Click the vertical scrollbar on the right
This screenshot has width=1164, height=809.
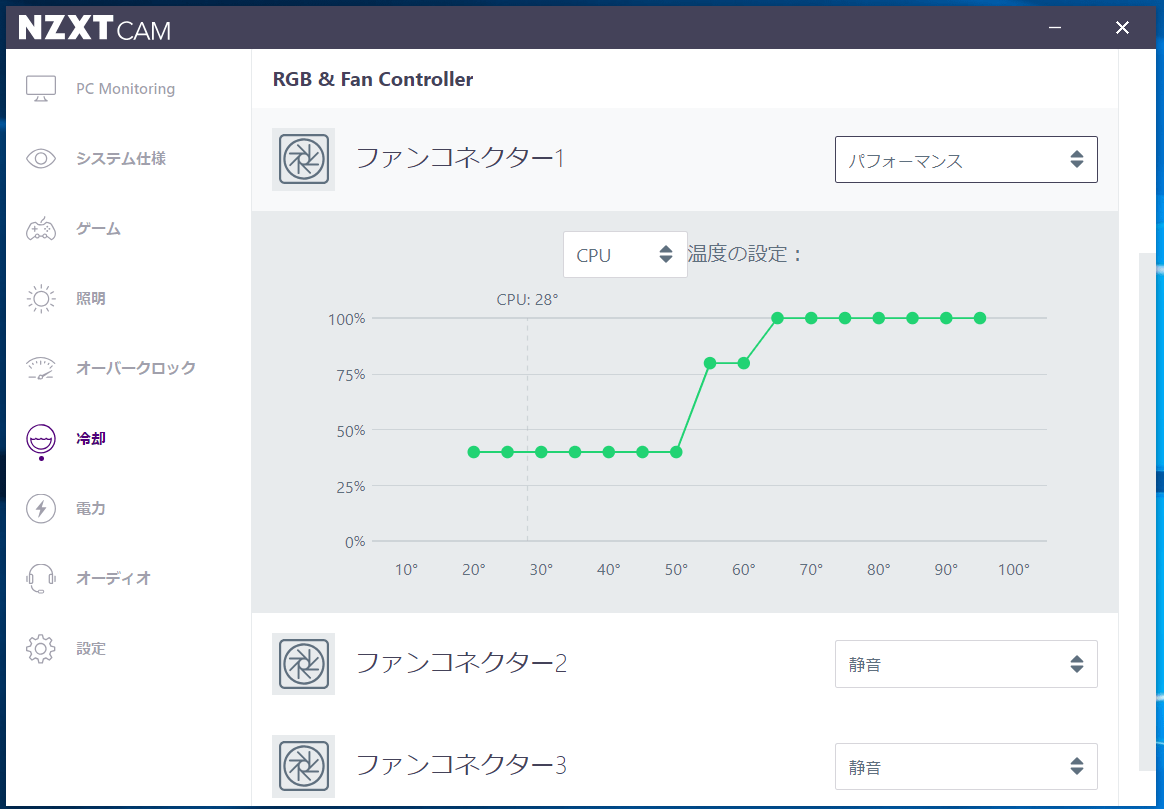pos(1147,511)
